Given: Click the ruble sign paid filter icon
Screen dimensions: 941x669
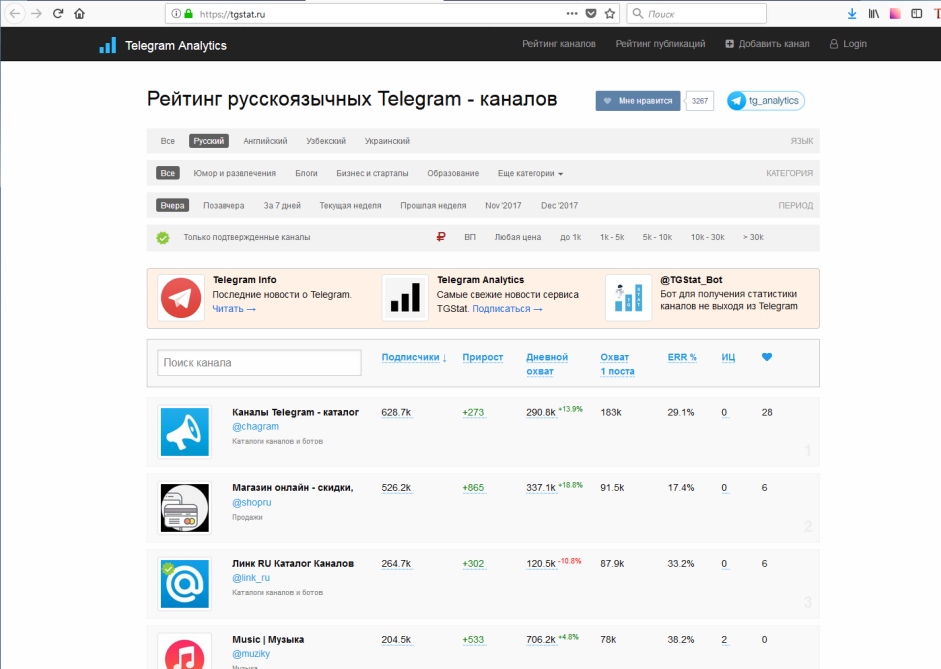Looking at the screenshot, I should click(x=439, y=238).
